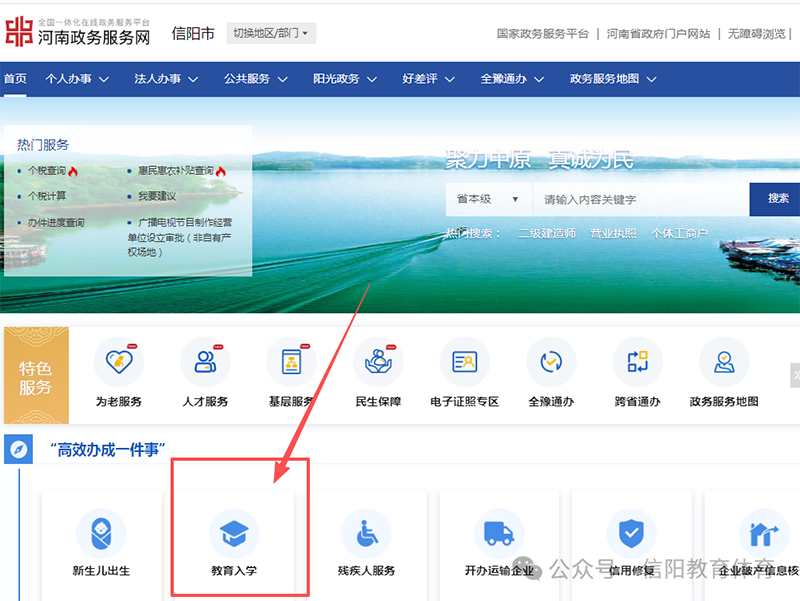Click the 特色服务 orange panel
The height and width of the screenshot is (601, 800).
[x=36, y=375]
